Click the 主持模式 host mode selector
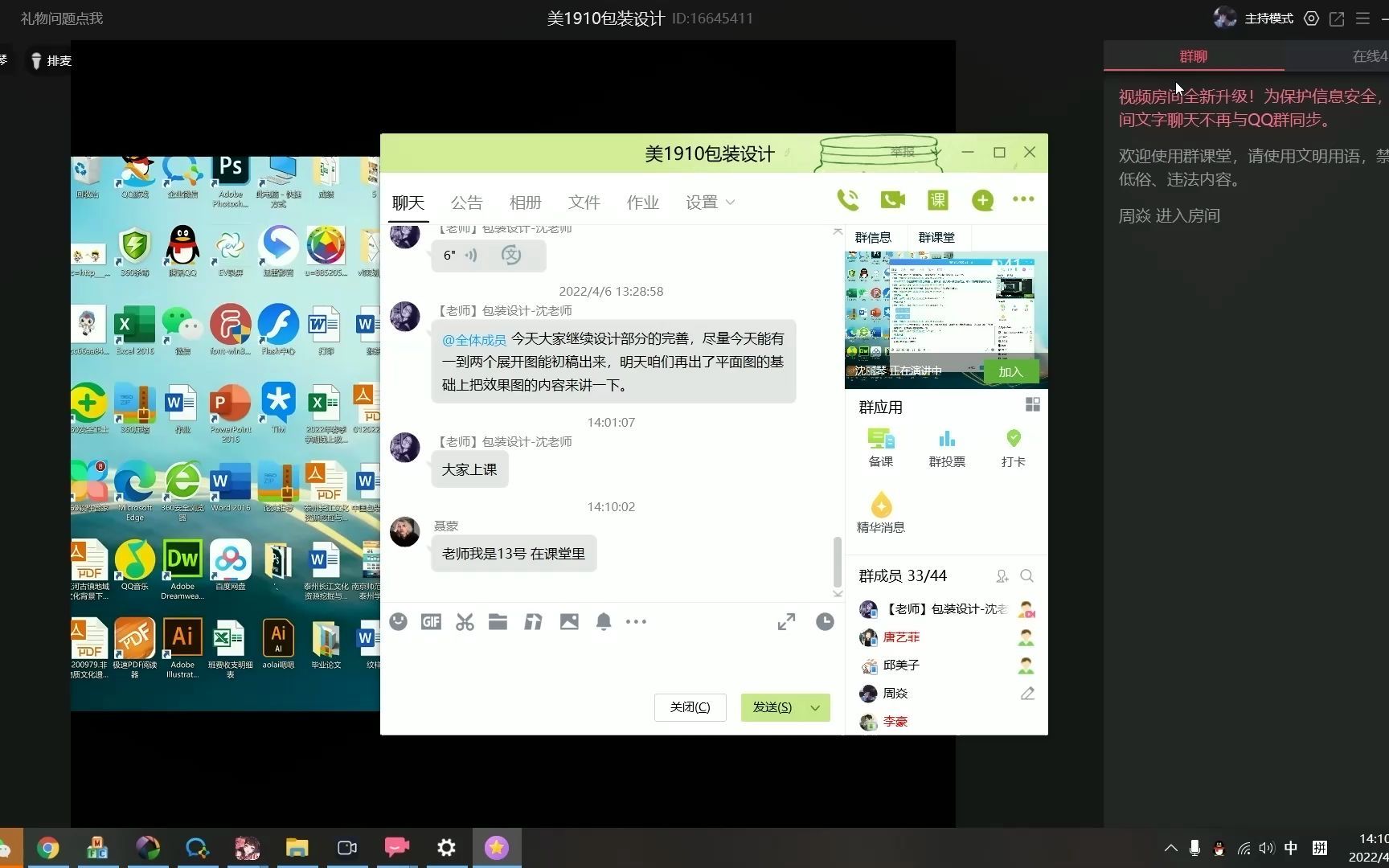1389x868 pixels. pyautogui.click(x=1268, y=18)
